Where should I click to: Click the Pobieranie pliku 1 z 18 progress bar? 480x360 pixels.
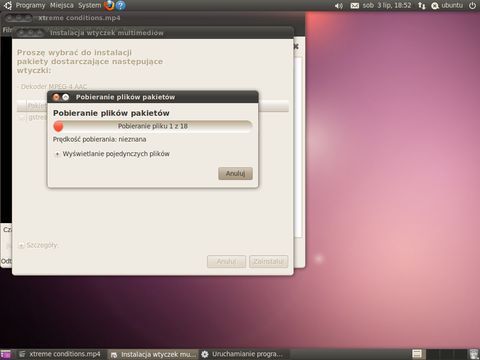[x=153, y=126]
